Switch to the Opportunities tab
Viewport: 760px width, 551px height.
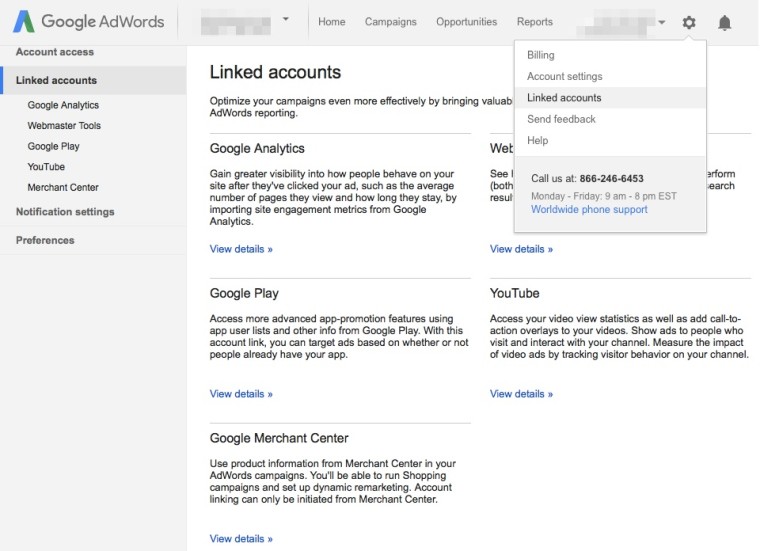(466, 22)
